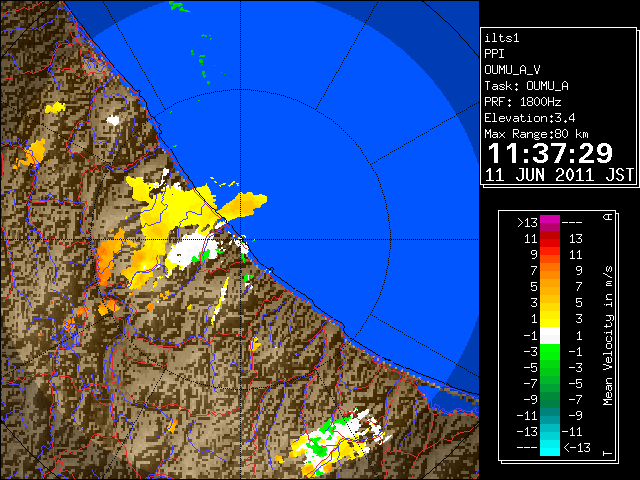Screen dimensions: 640x480
Task: Select the date '11 JUN 2011 JST'
Action: point(559,175)
